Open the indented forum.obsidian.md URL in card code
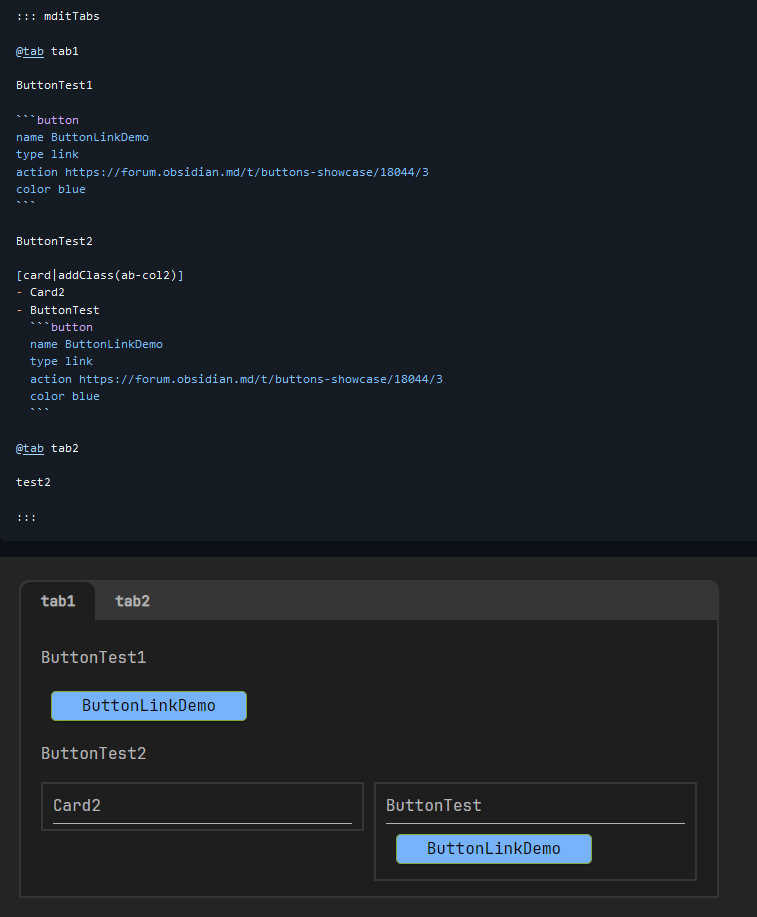The height and width of the screenshot is (917, 757). tap(260, 379)
